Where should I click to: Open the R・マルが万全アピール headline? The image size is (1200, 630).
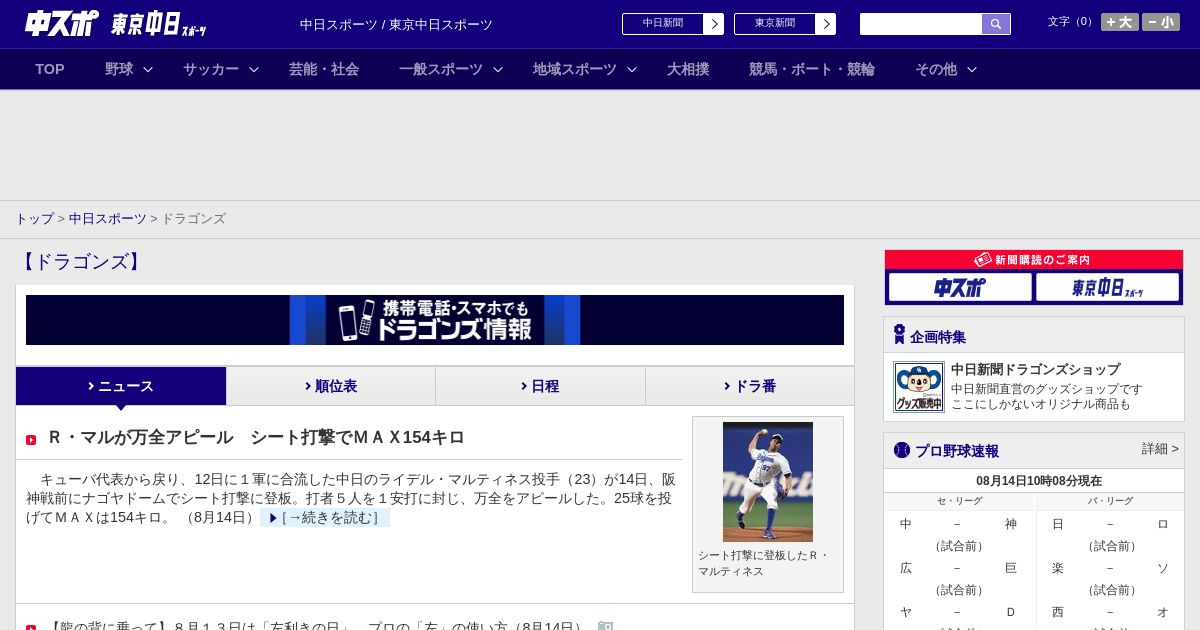(256, 437)
